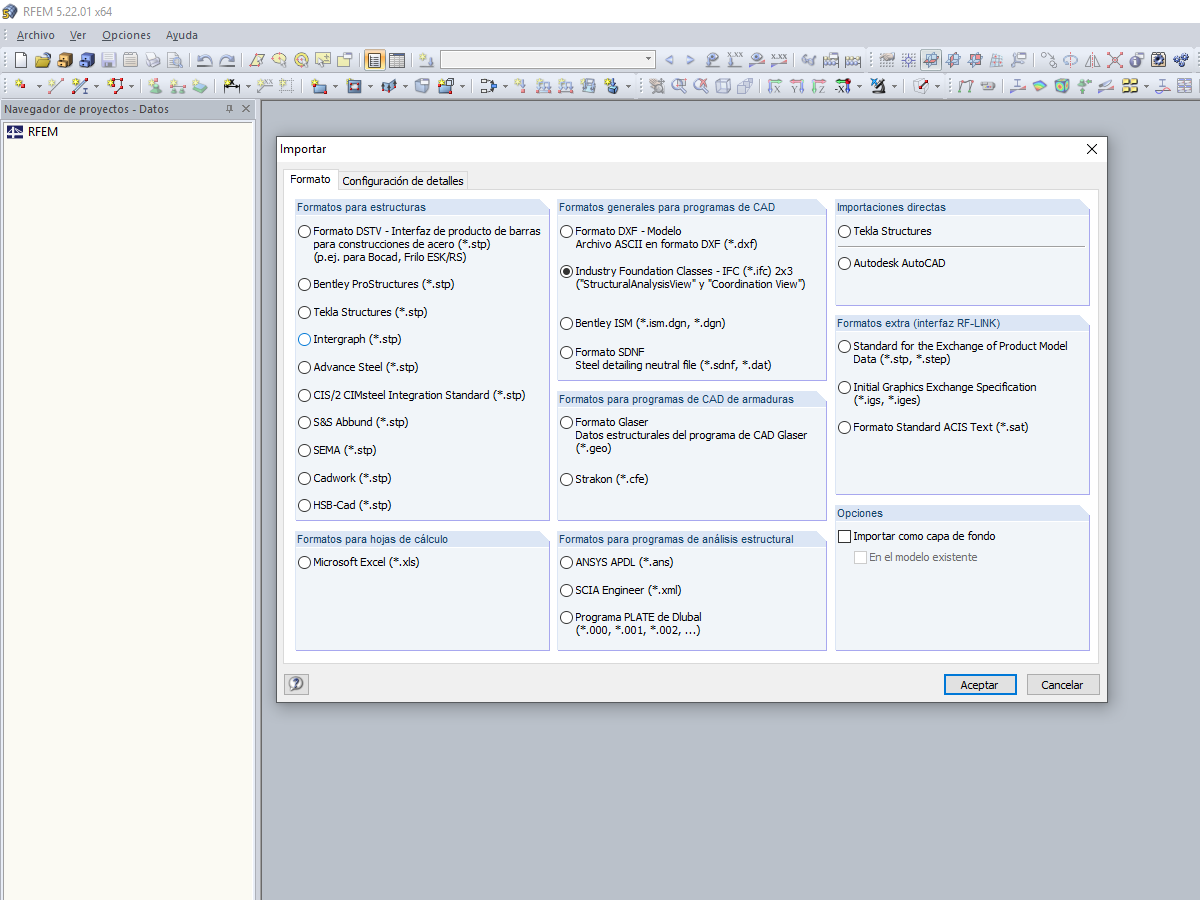Screen dimensions: 1200x900
Task: Switch to the 'Configuración de detalles' tab
Action: pyautogui.click(x=403, y=181)
